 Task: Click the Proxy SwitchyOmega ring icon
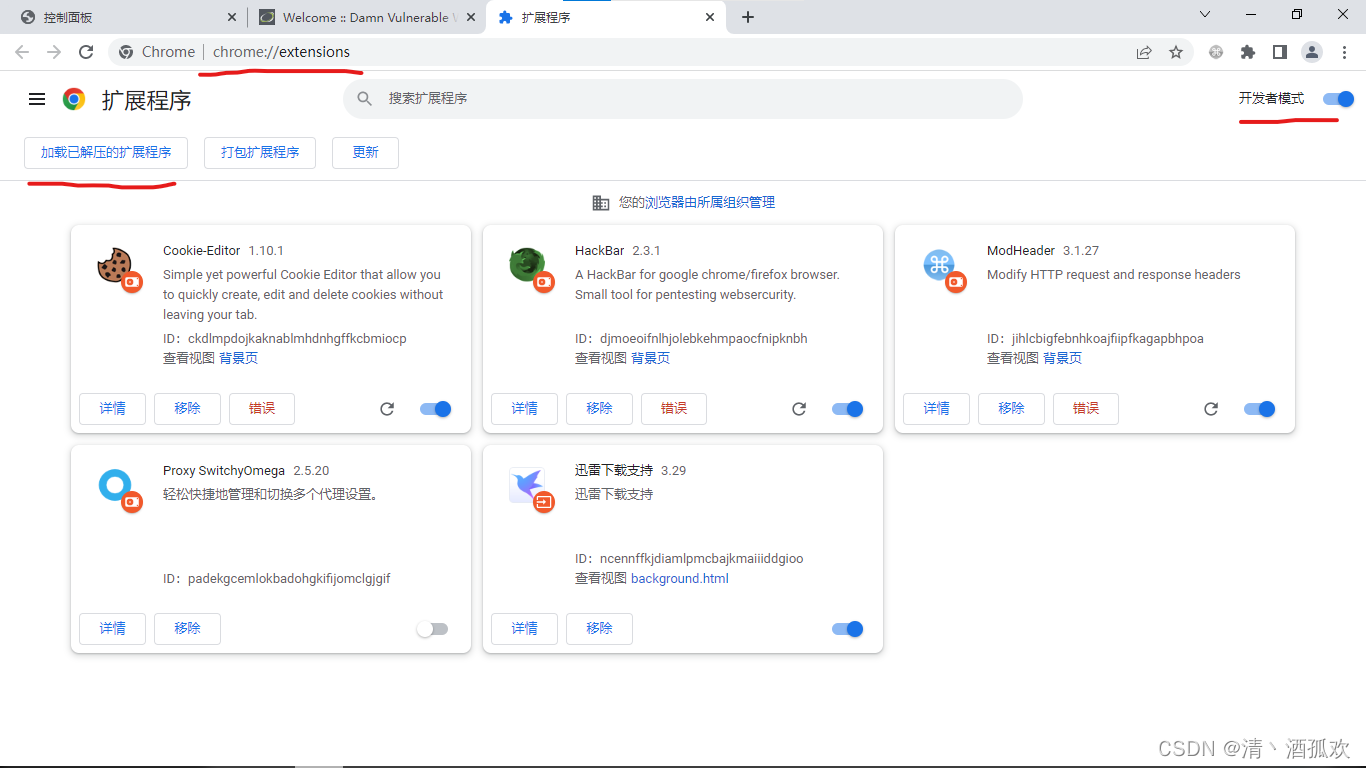pos(115,486)
